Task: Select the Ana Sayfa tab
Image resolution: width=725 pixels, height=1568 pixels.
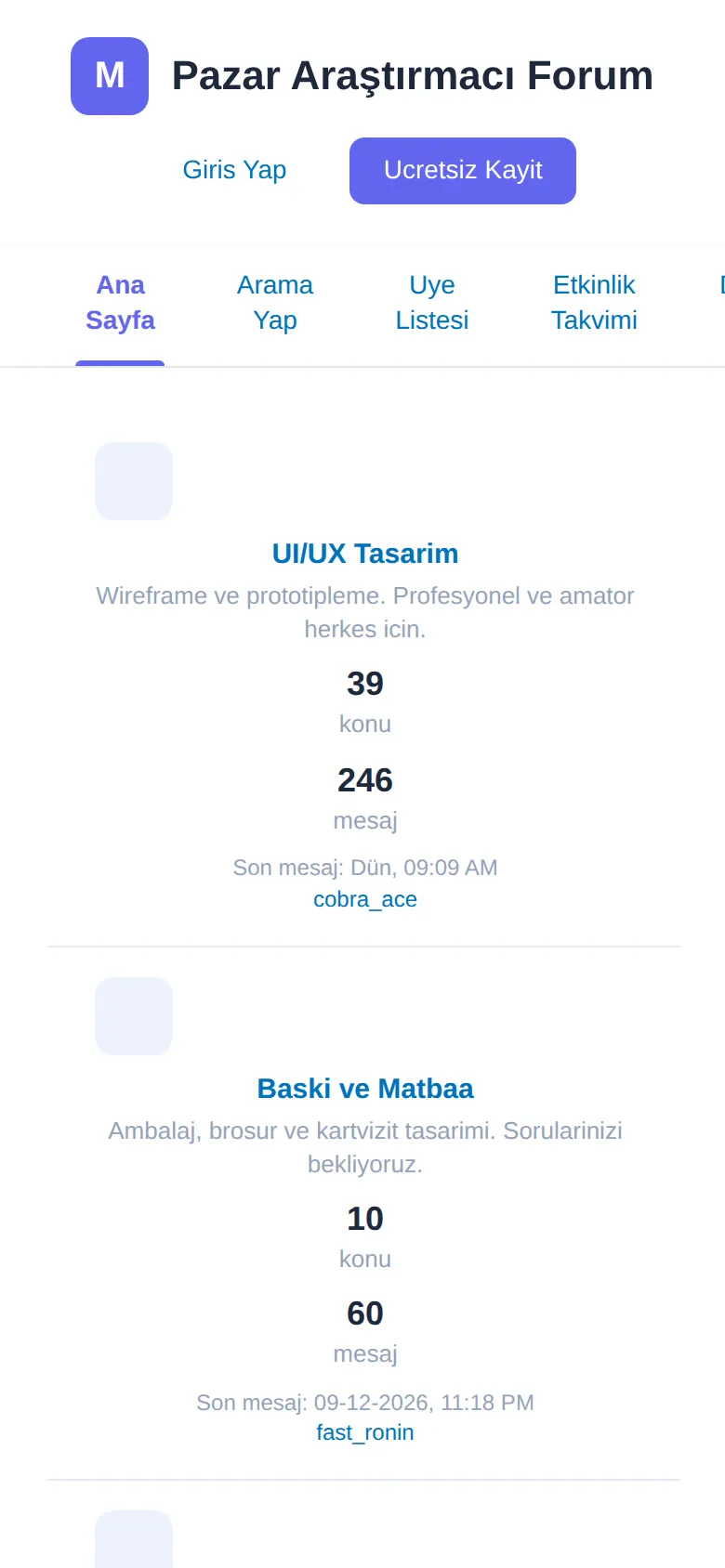Action: pyautogui.click(x=120, y=303)
